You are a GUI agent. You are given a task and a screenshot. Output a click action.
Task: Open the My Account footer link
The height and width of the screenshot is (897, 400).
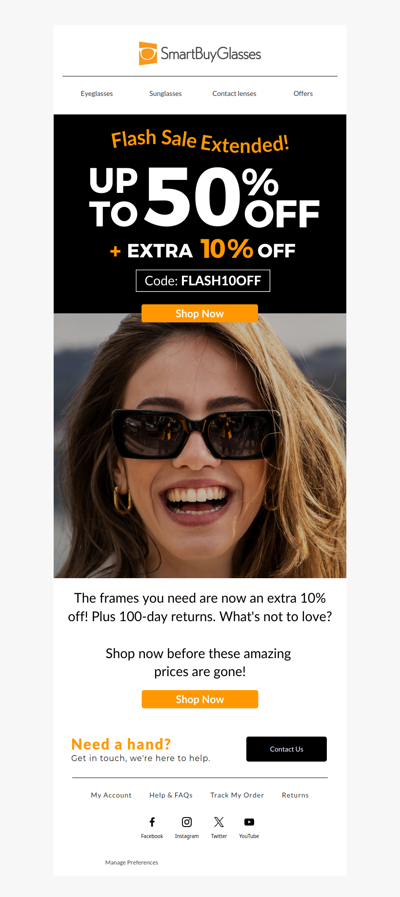tap(111, 795)
